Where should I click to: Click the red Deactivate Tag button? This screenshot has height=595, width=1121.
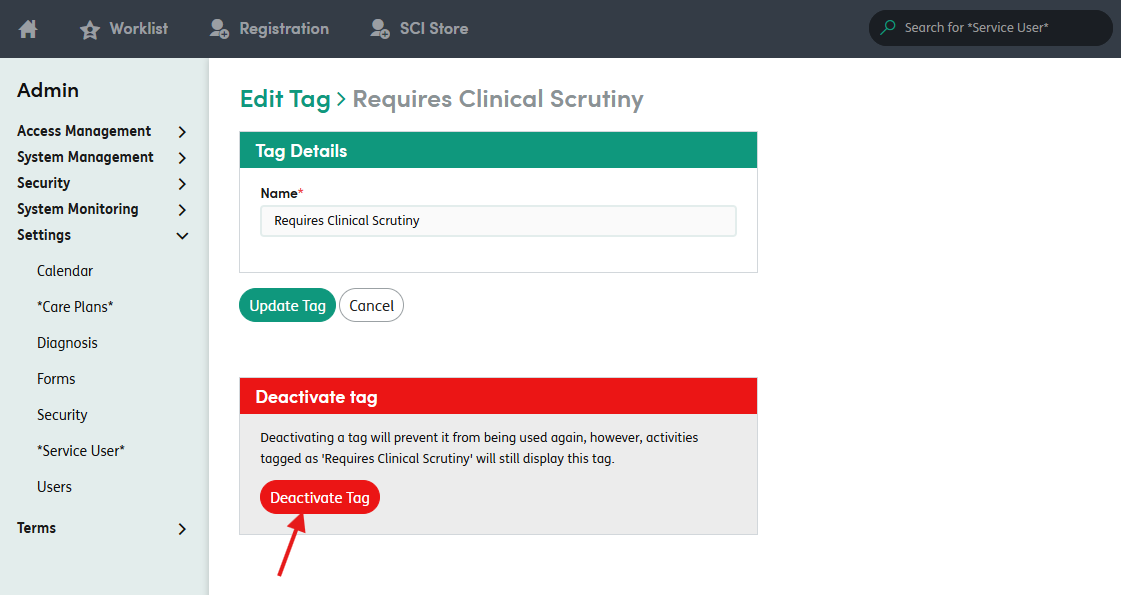tap(320, 497)
